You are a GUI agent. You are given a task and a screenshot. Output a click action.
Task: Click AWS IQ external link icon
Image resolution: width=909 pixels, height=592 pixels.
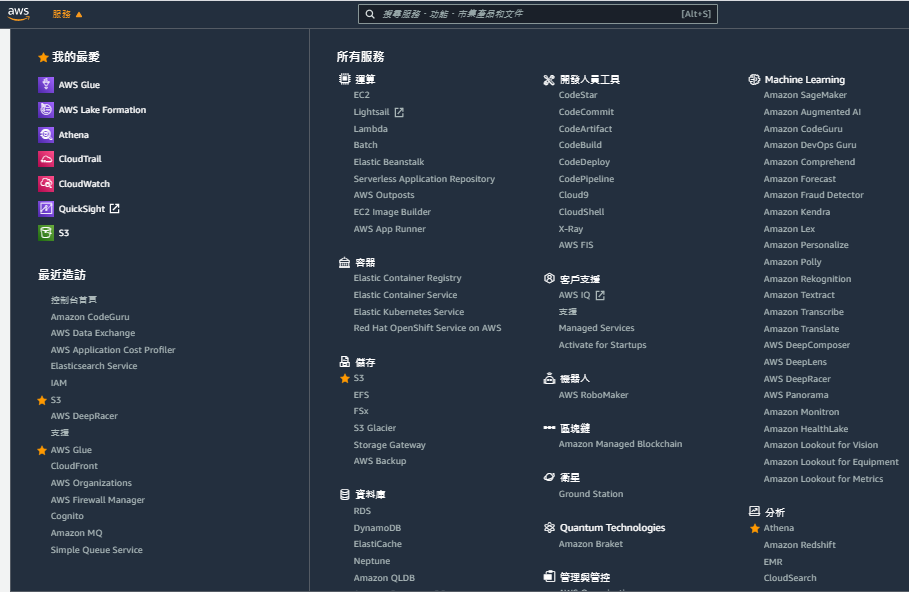600,295
